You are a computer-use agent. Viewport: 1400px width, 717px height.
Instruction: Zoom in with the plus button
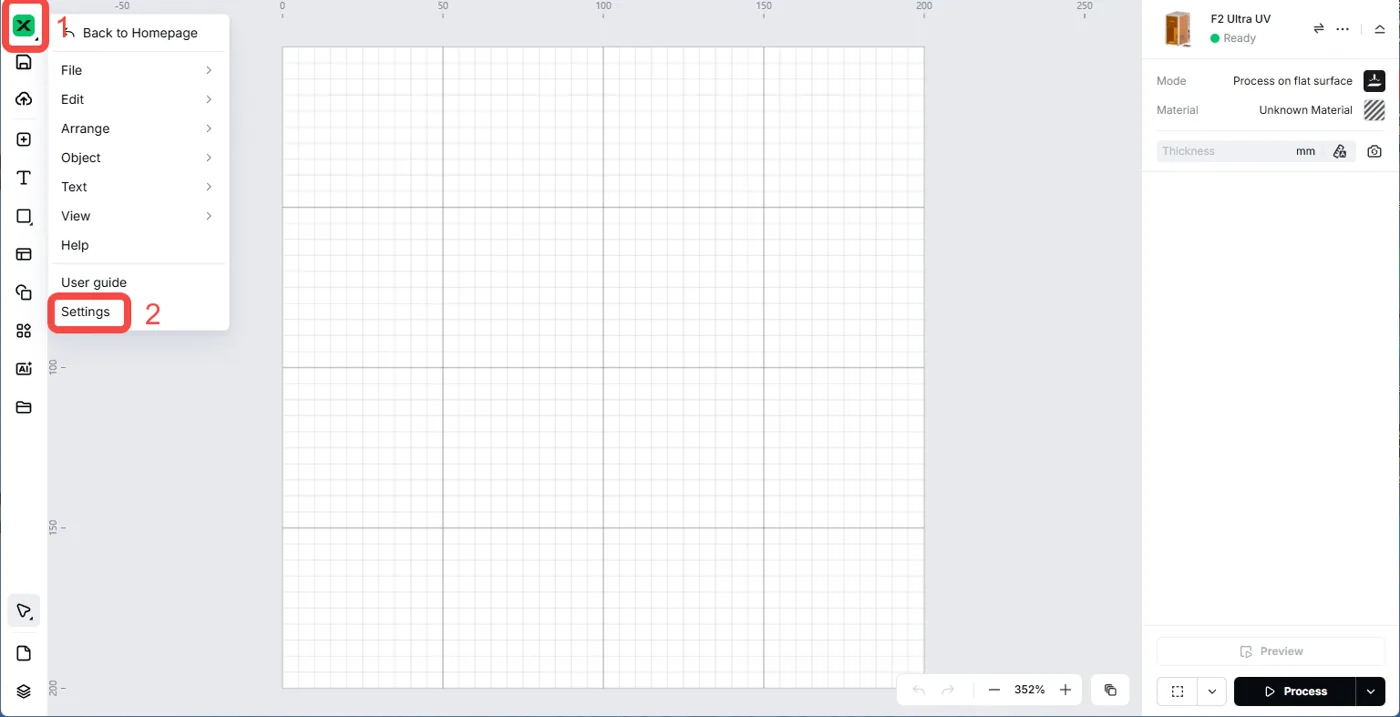(1066, 690)
